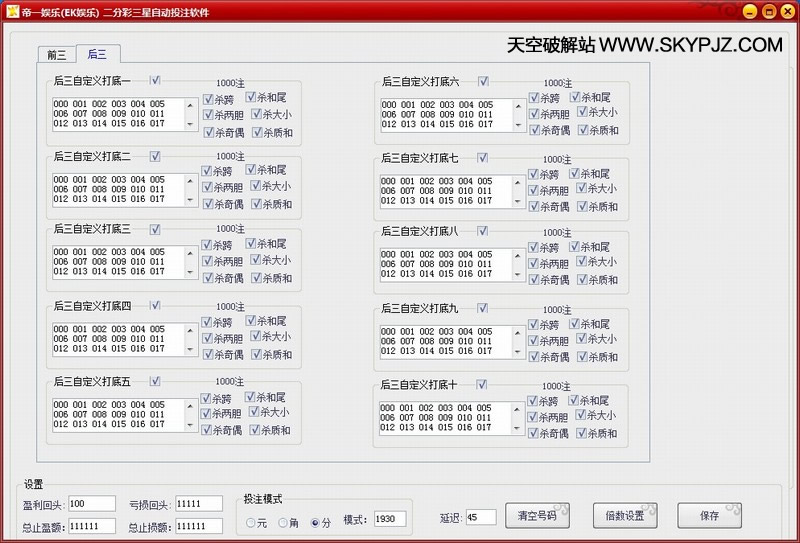
Task: Uncheck 杀跨 in 后三自定义打底一 group
Action: 208,100
